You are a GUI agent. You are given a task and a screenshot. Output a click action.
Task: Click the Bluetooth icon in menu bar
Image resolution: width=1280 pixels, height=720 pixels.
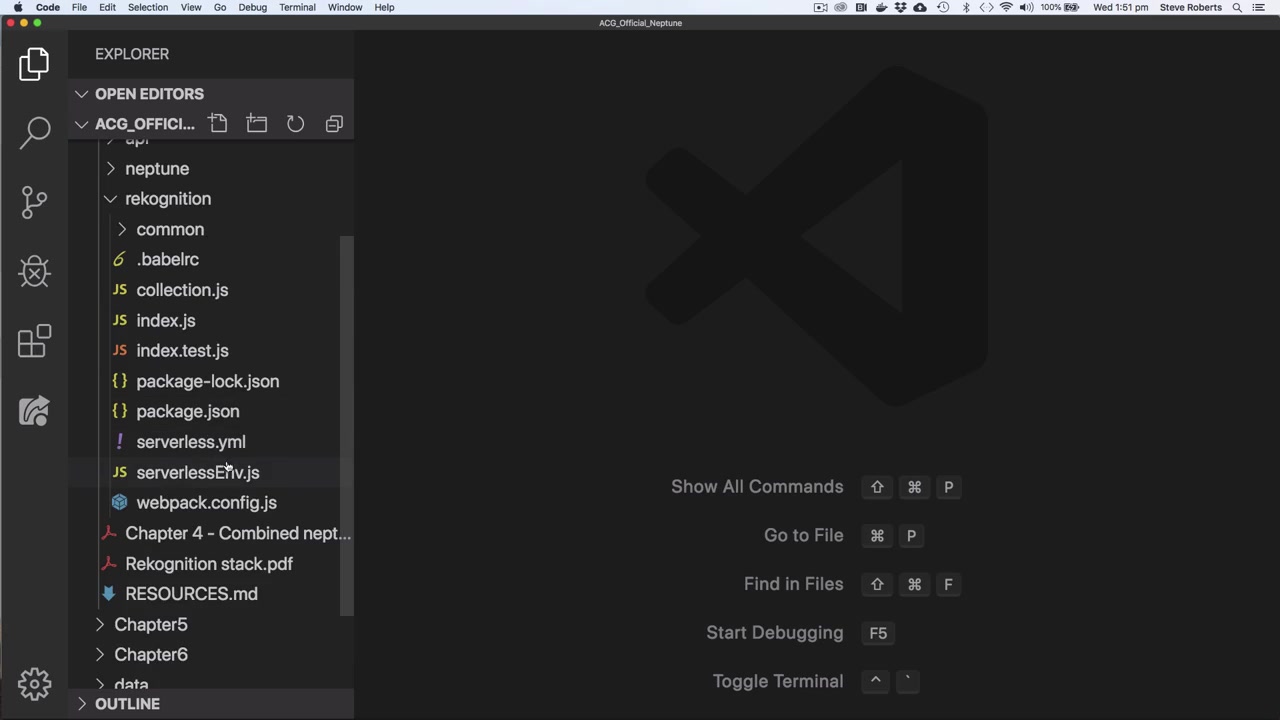point(966,7)
